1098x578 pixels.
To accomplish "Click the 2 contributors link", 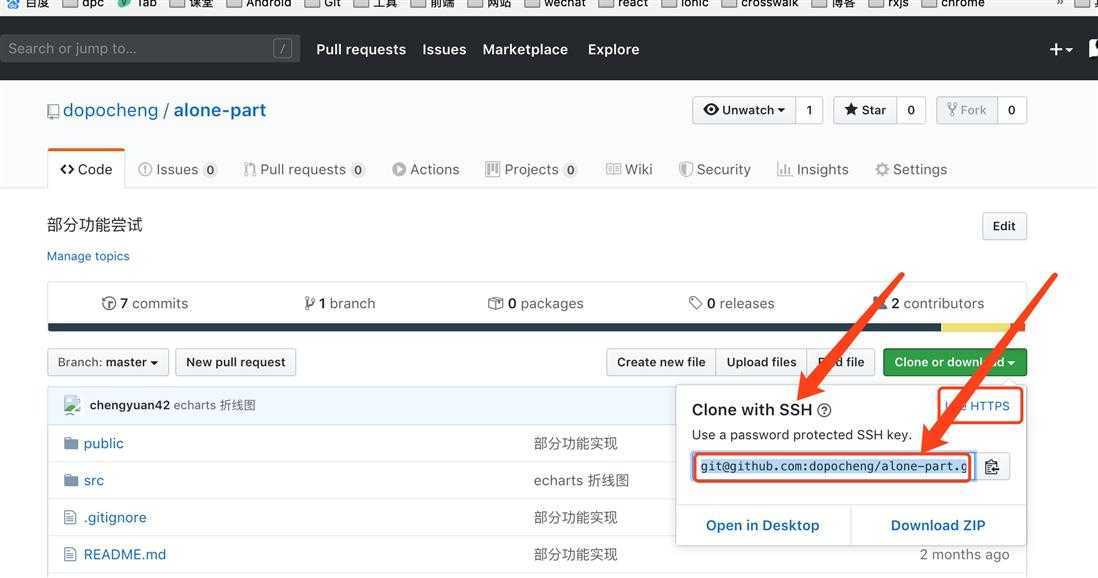I will [929, 303].
